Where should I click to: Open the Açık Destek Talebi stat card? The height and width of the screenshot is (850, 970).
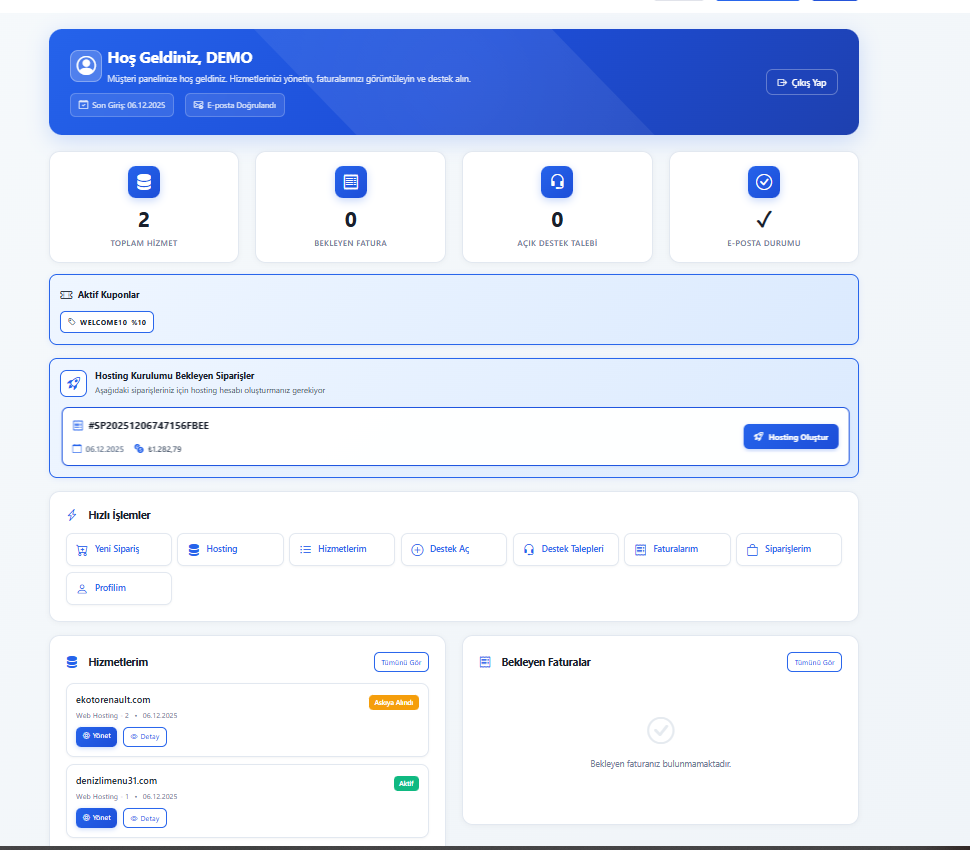point(557,207)
